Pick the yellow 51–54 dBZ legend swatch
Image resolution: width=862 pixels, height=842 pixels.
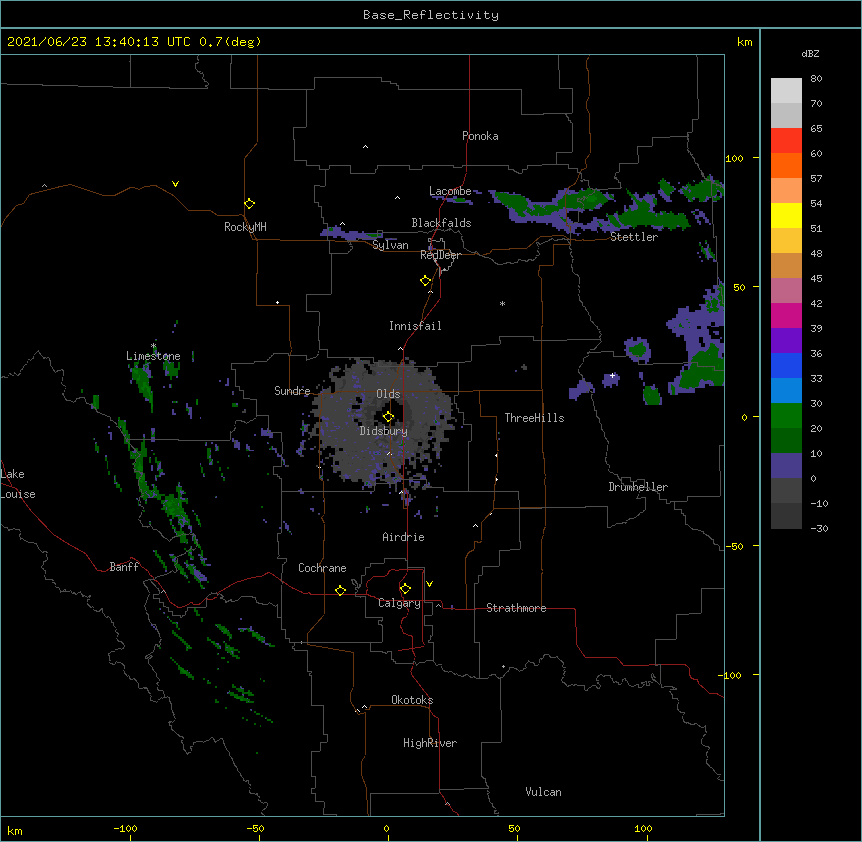[786, 215]
